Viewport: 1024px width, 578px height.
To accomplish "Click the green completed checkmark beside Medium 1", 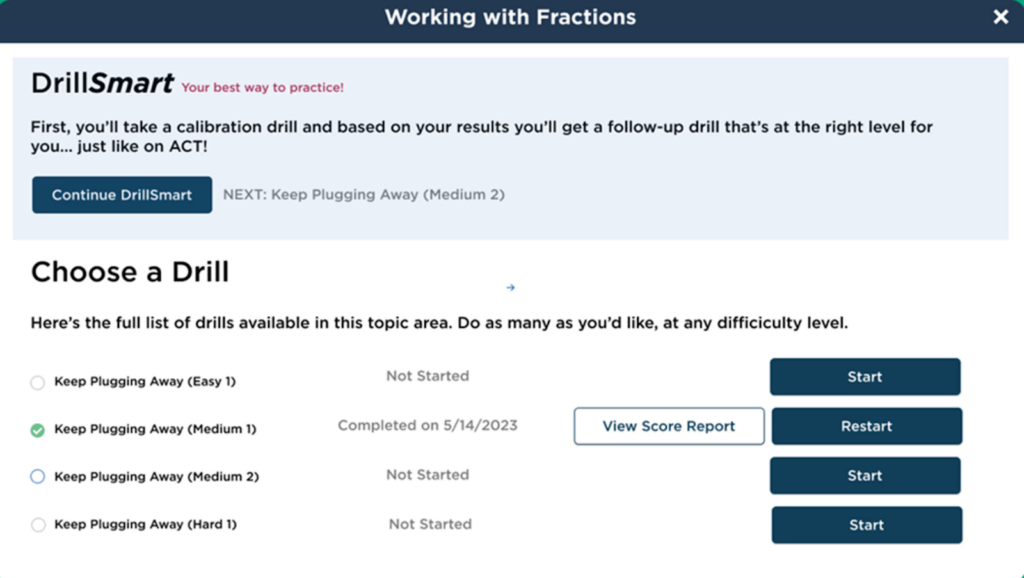I will (37, 430).
